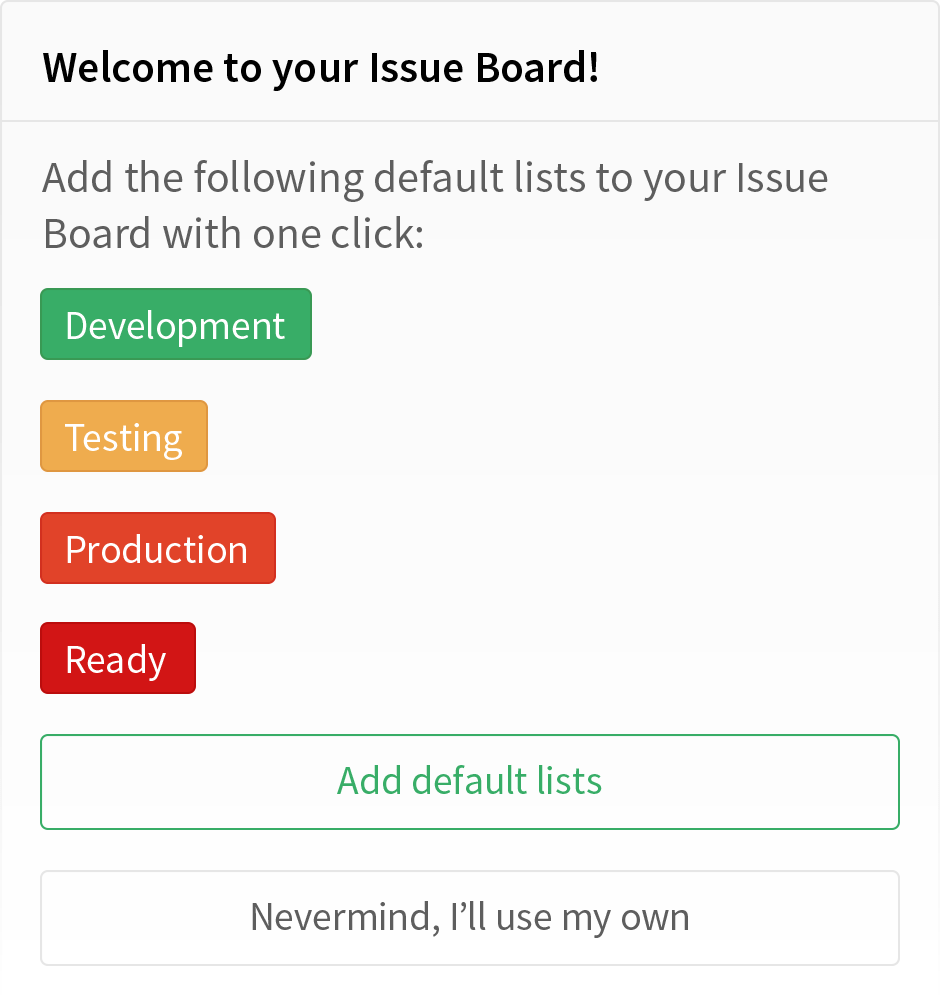Click the word Board! in the header
940x1004 pixels.
pos(538,68)
